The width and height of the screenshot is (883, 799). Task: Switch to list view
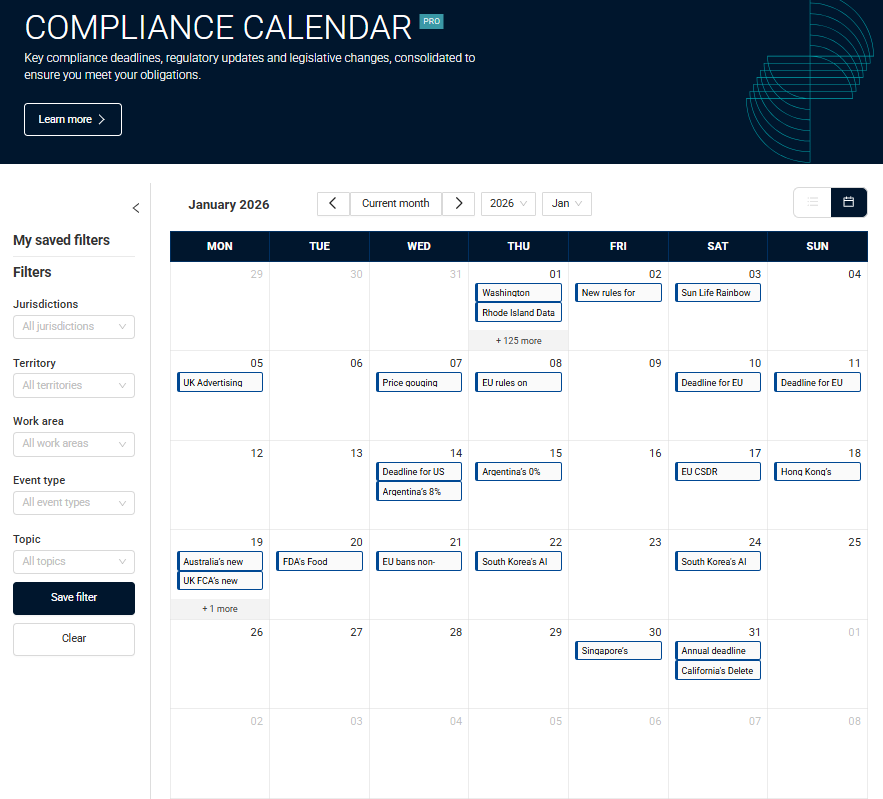(x=812, y=202)
